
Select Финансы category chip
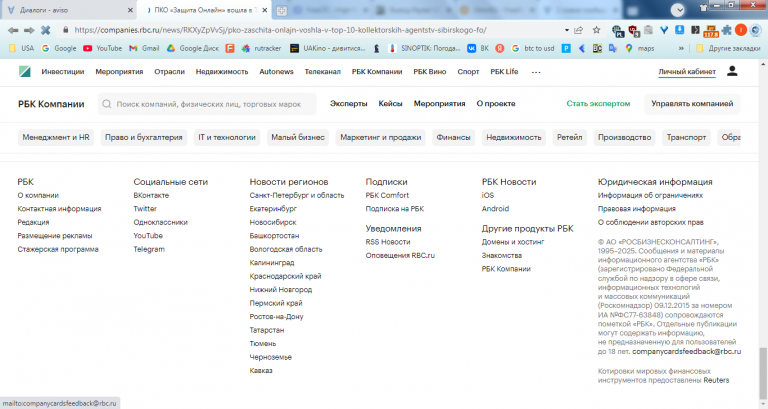click(453, 137)
